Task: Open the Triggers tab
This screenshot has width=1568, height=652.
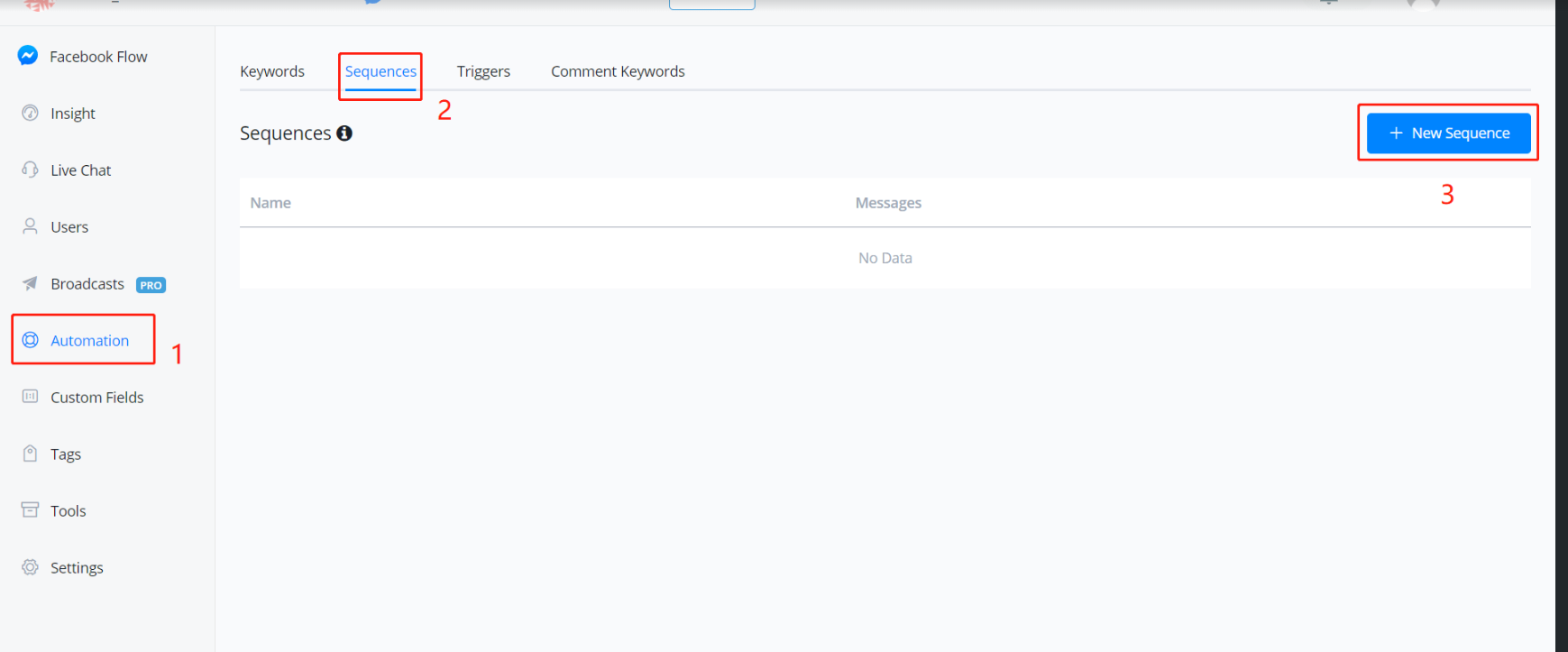Action: (x=483, y=71)
